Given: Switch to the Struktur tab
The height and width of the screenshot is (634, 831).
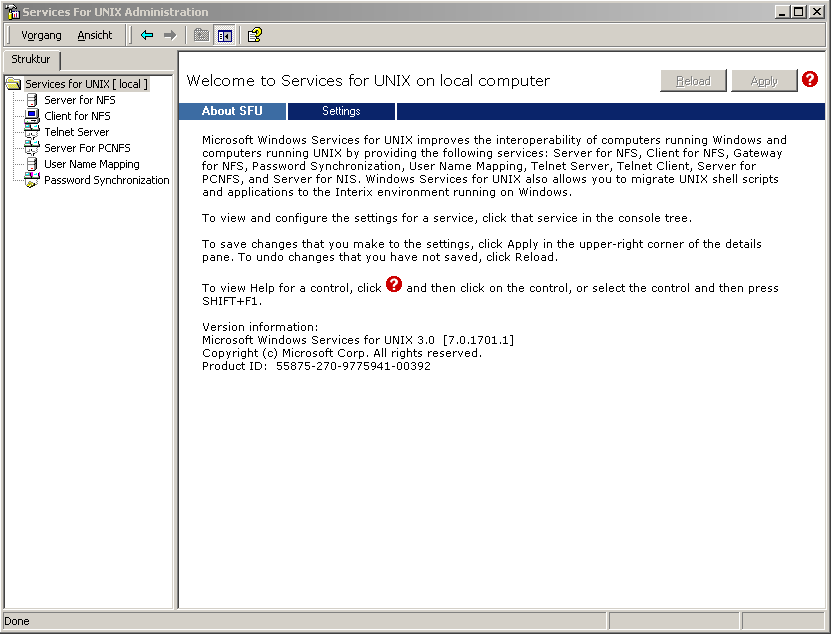Looking at the screenshot, I should (x=31, y=59).
